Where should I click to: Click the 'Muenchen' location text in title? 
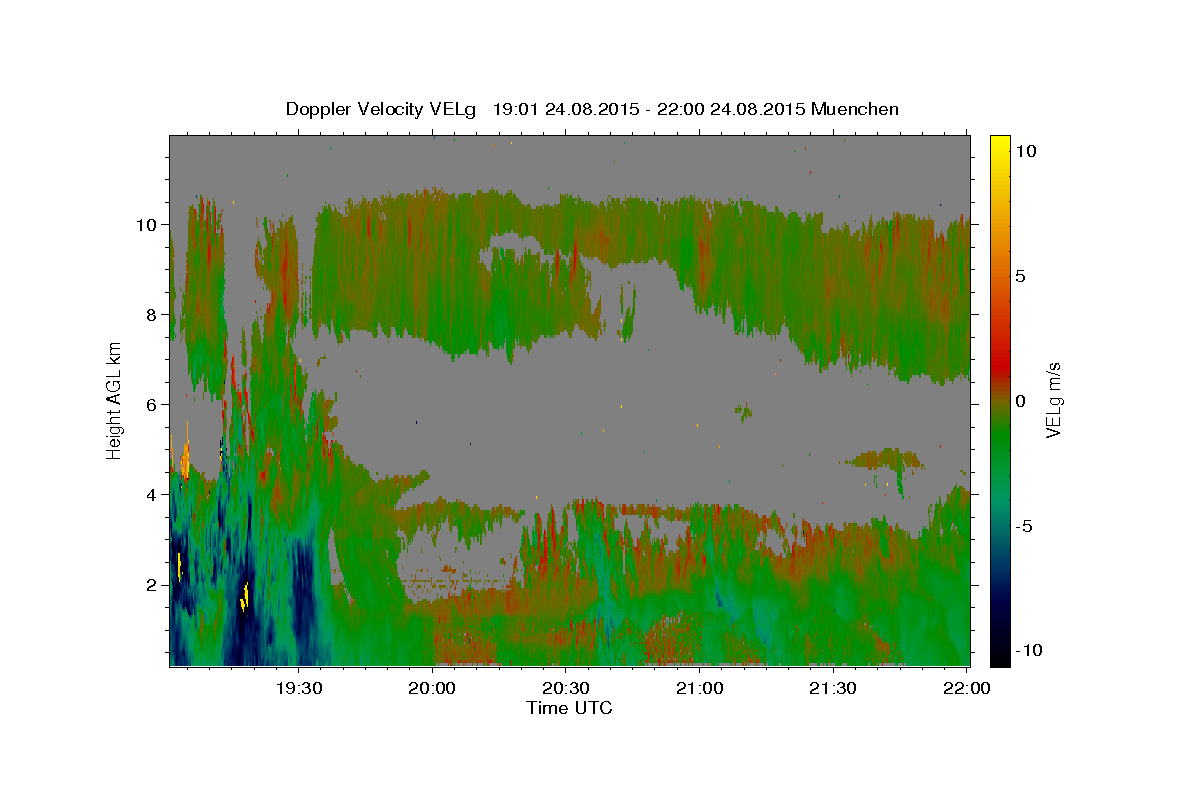(855, 109)
